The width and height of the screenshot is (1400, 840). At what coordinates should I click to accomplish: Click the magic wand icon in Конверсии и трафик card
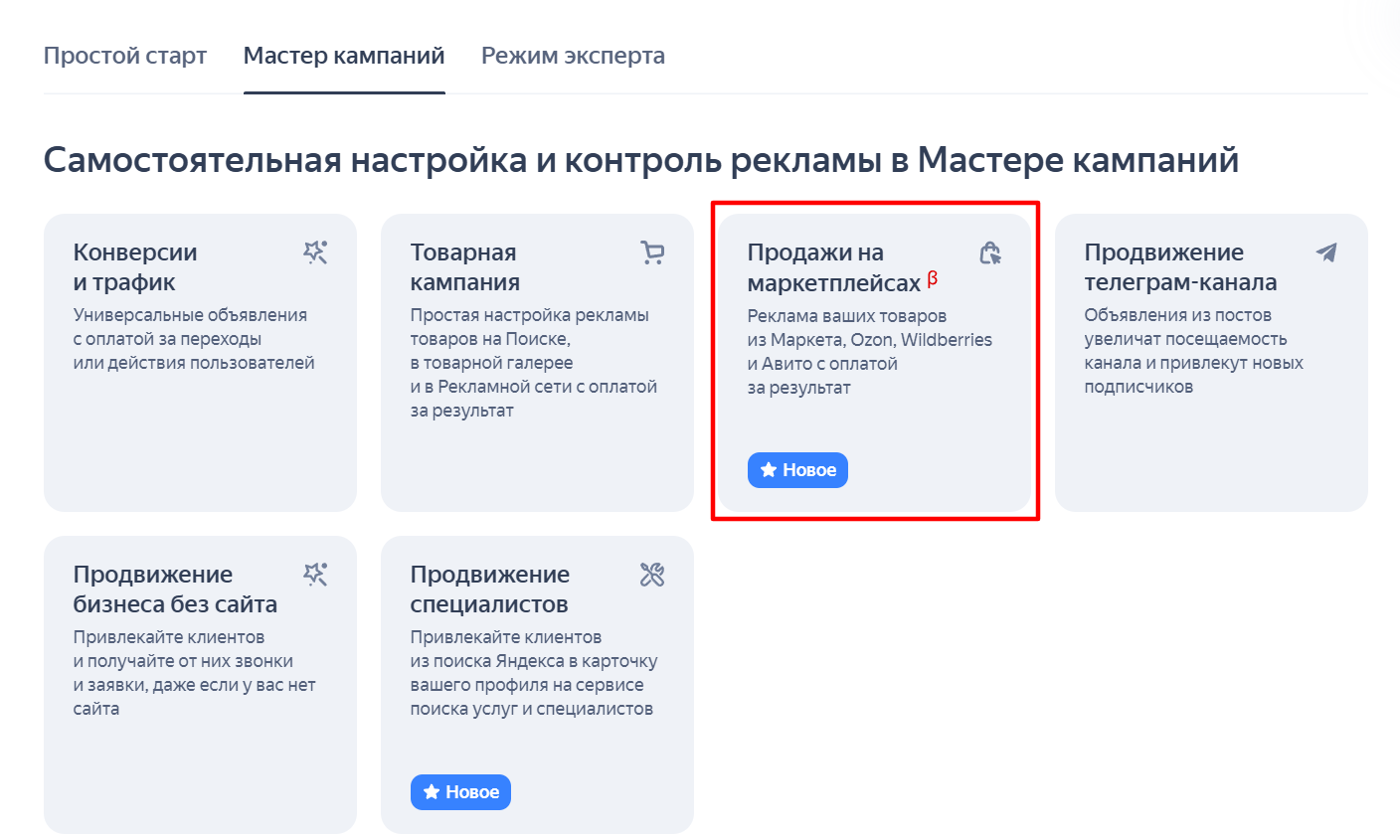click(315, 252)
